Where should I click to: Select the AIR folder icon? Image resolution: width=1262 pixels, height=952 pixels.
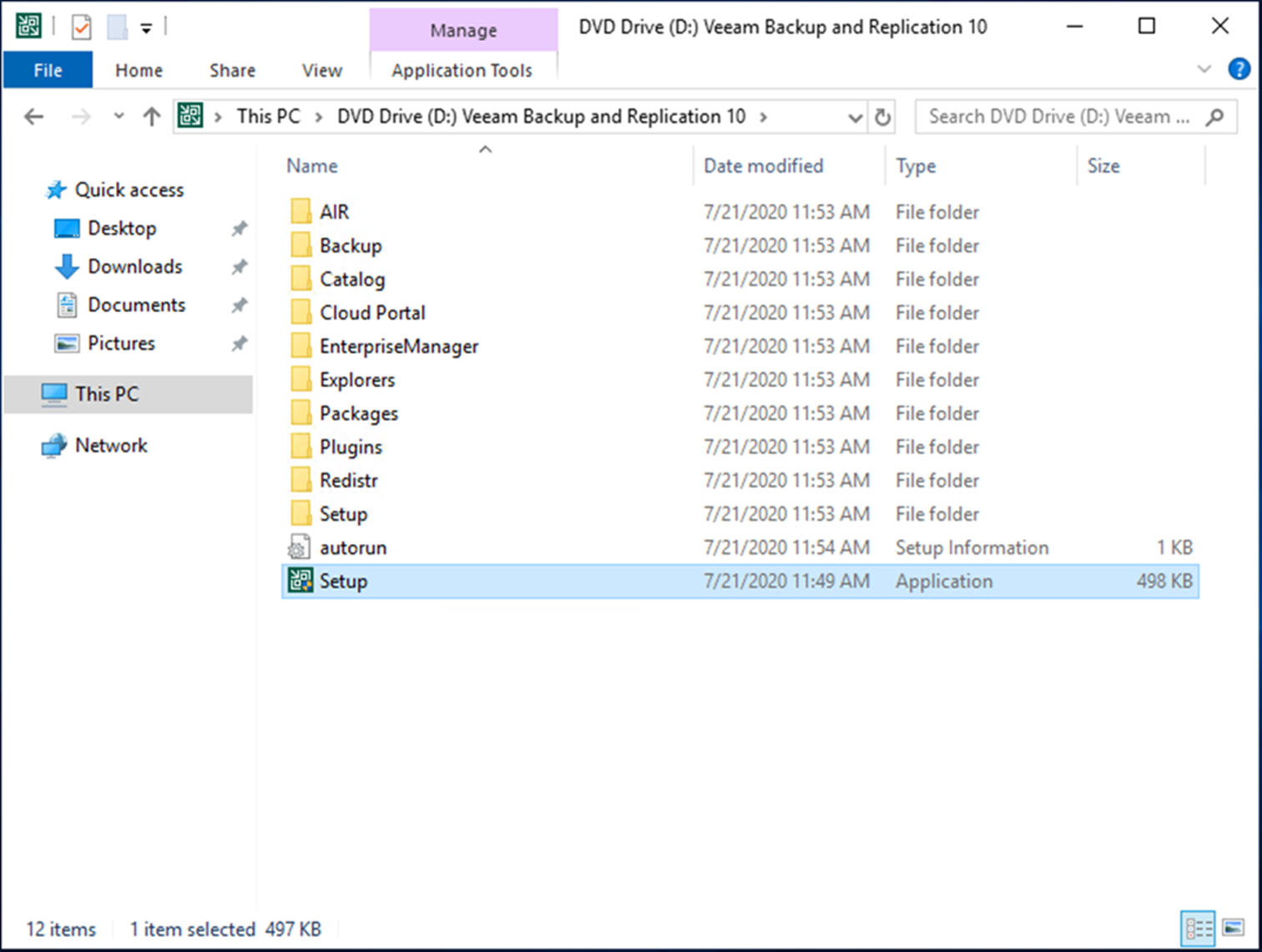[x=300, y=212]
